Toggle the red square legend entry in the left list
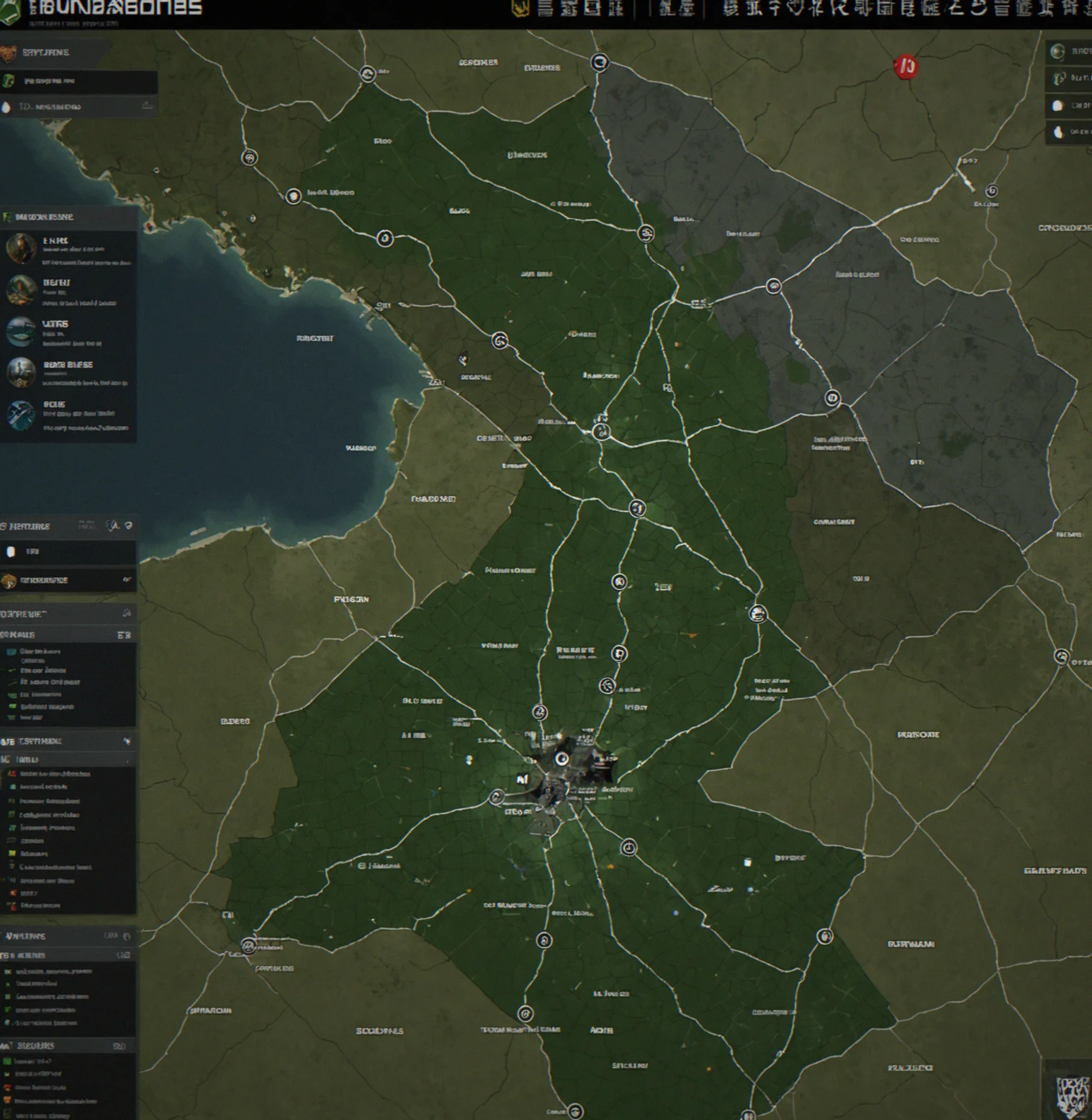Image resolution: width=1092 pixels, height=1120 pixels. tap(12, 893)
